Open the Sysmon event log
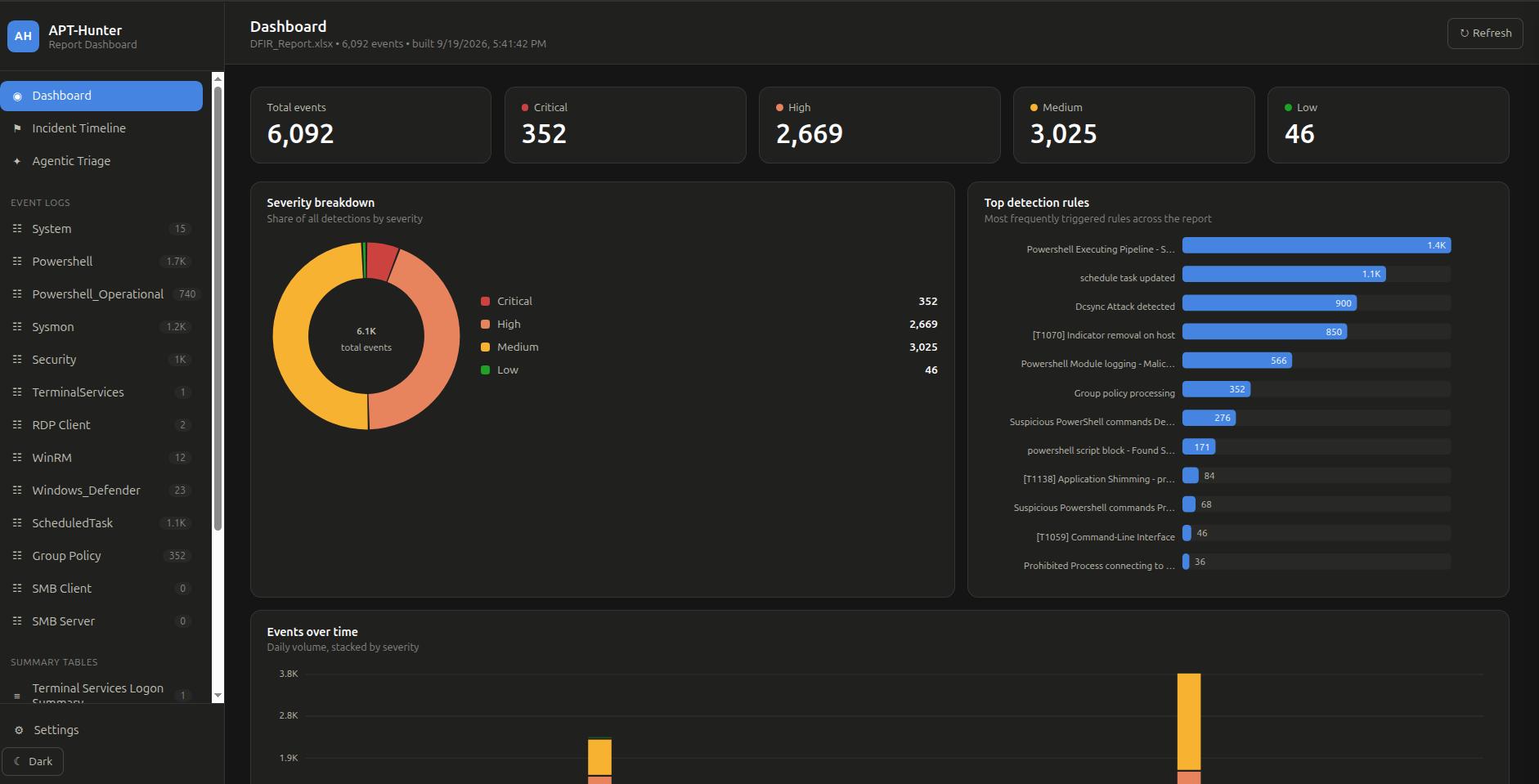 click(x=101, y=327)
